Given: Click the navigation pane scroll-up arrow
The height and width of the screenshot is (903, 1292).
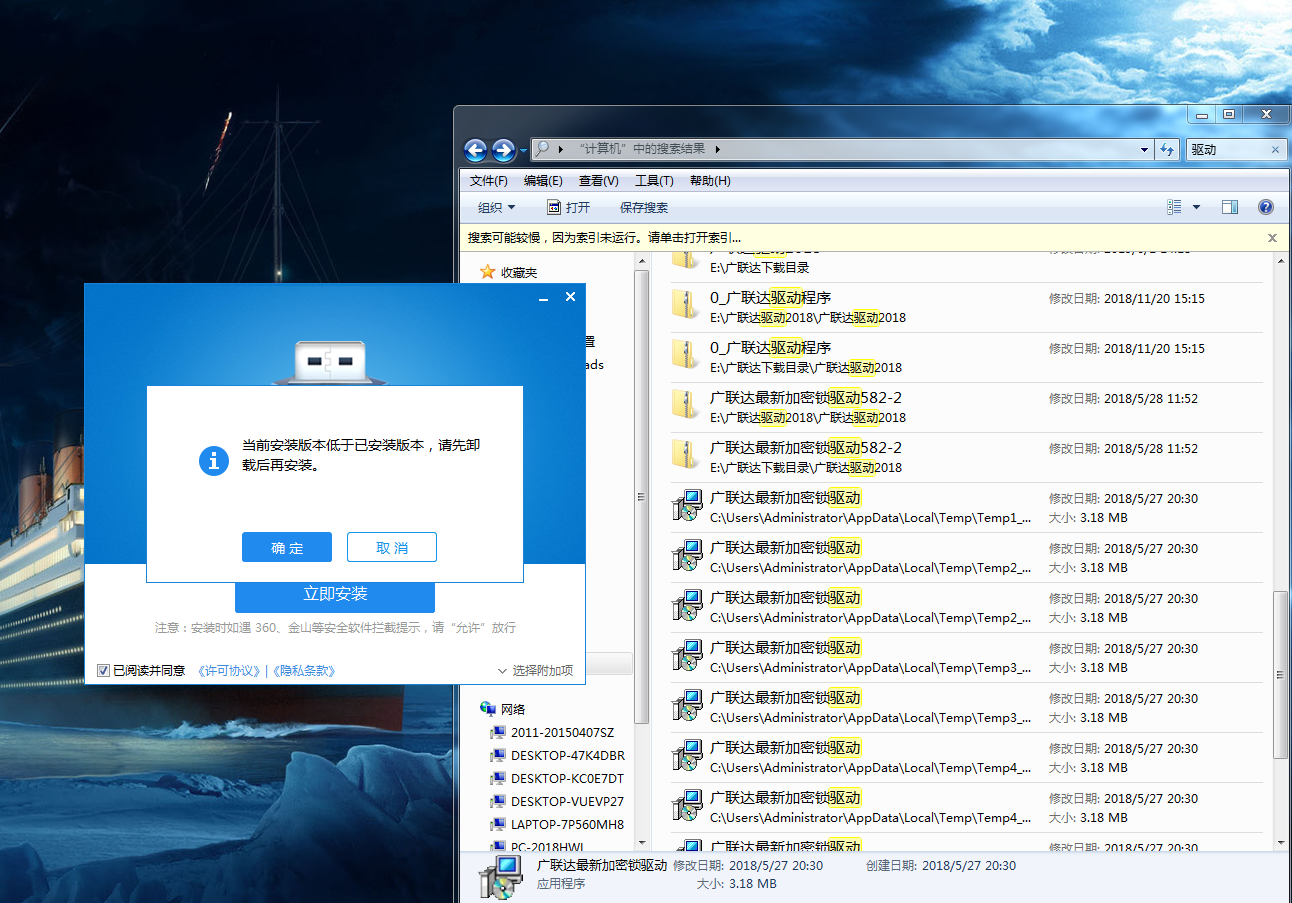Looking at the screenshot, I should tap(642, 260).
